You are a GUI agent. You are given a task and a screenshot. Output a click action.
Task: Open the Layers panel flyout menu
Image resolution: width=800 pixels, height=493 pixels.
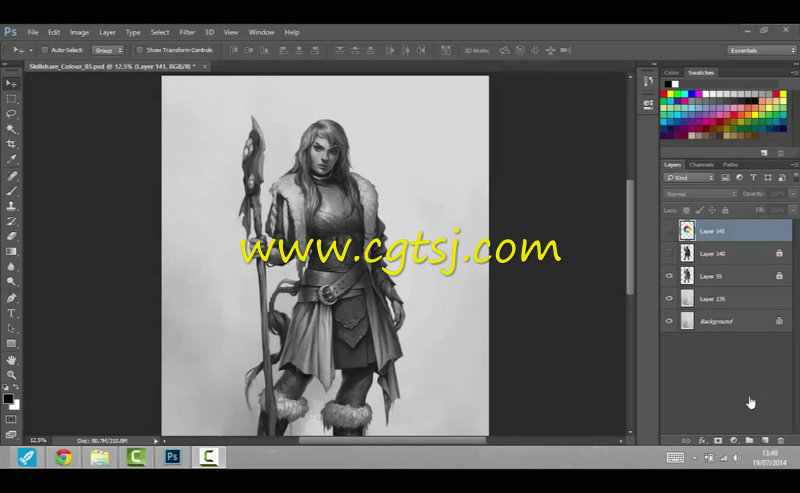pos(794,165)
